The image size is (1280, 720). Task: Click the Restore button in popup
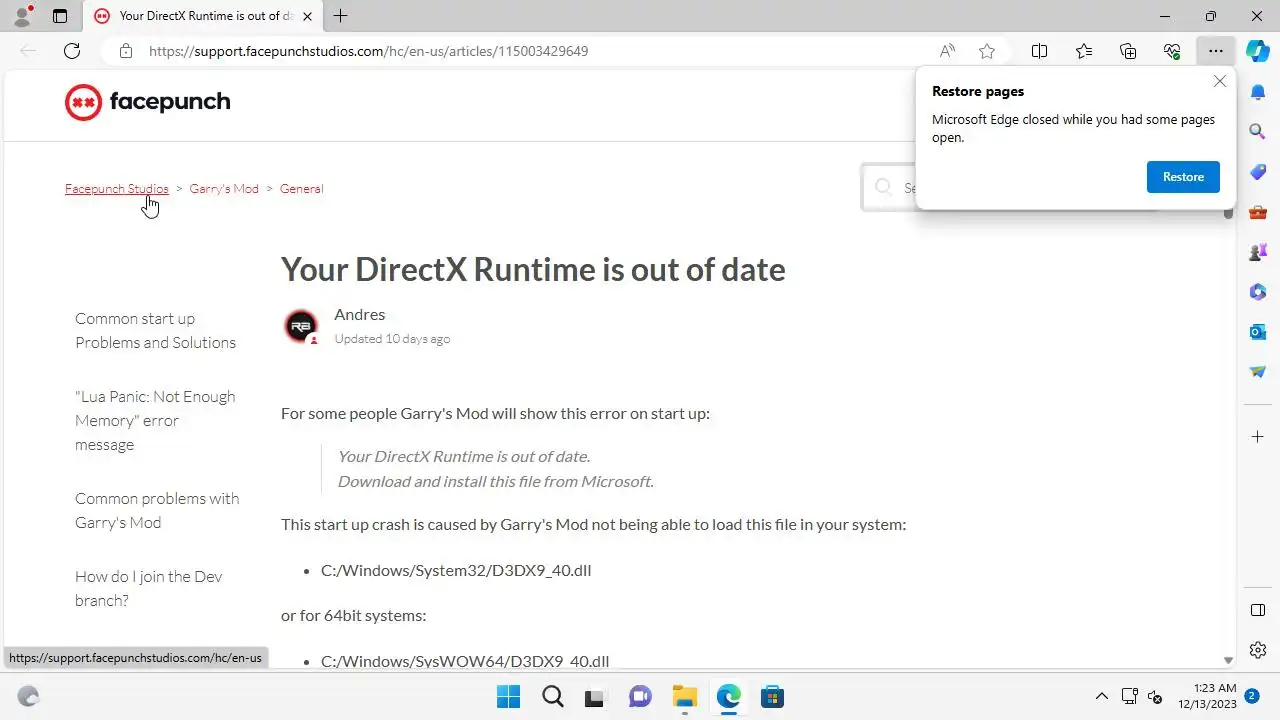(x=1183, y=177)
